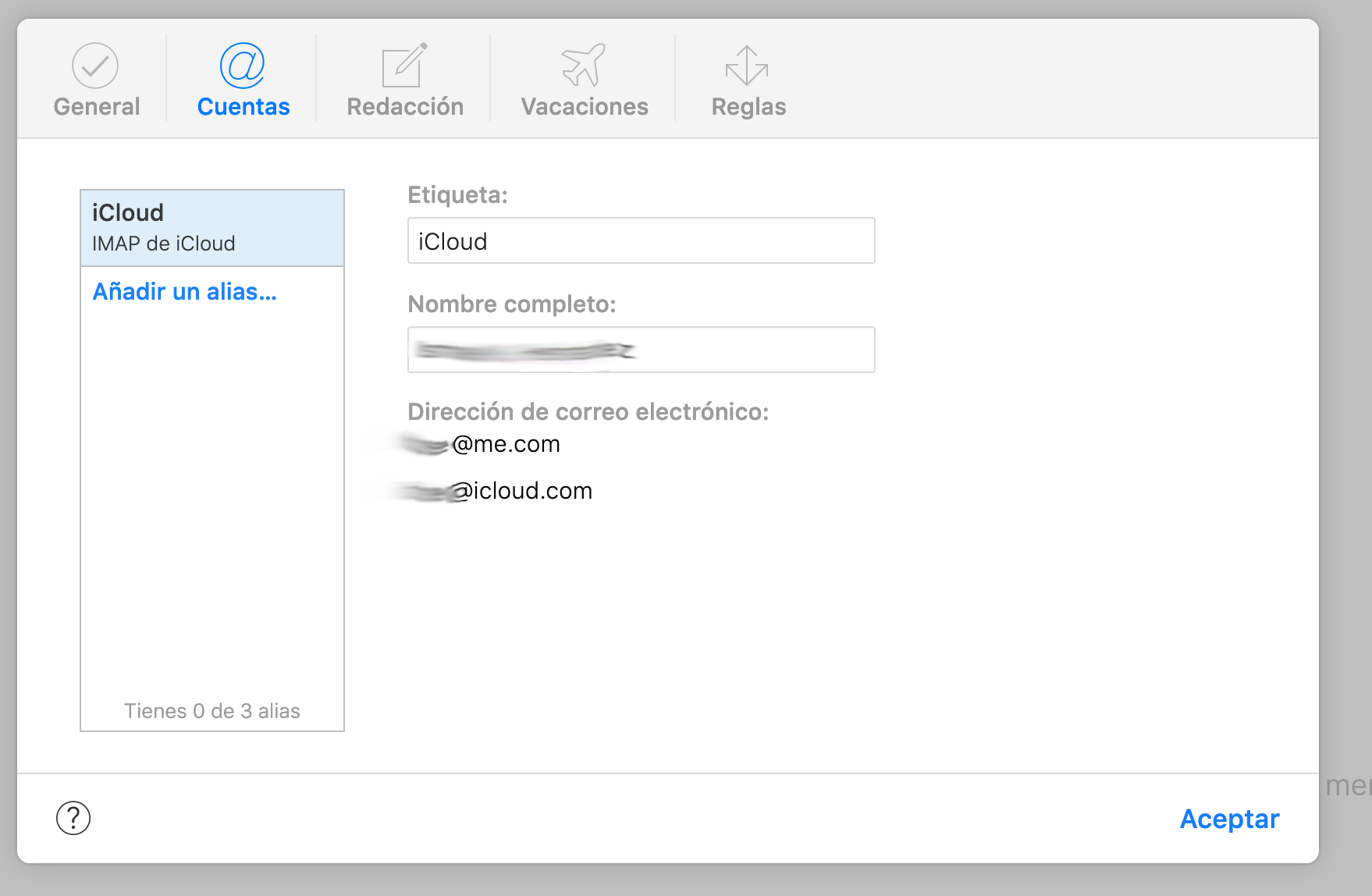The image size is (1372, 896).
Task: Switch to the General tab label
Action: (x=97, y=107)
